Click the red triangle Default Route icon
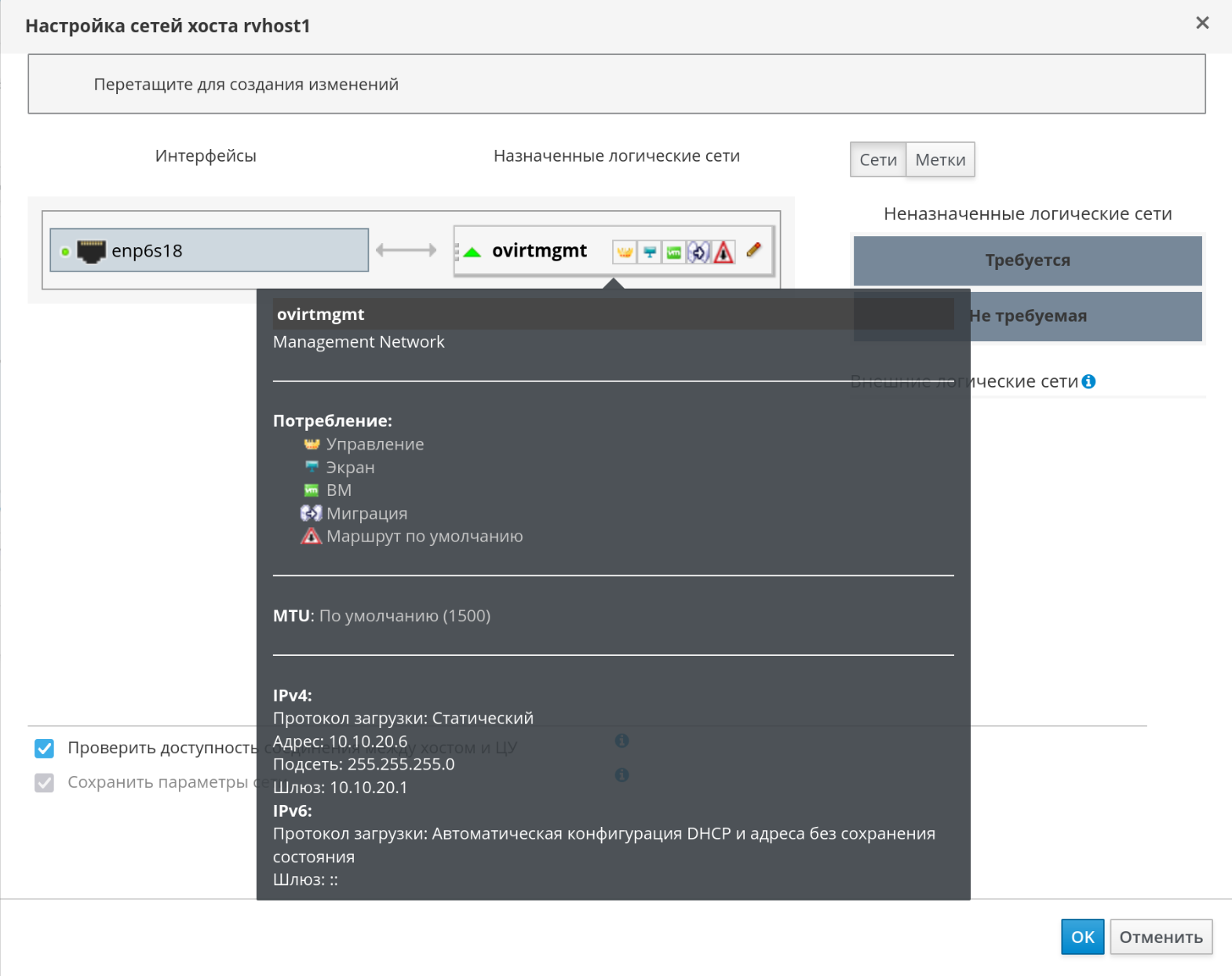This screenshot has width=1232, height=976. coord(724,252)
